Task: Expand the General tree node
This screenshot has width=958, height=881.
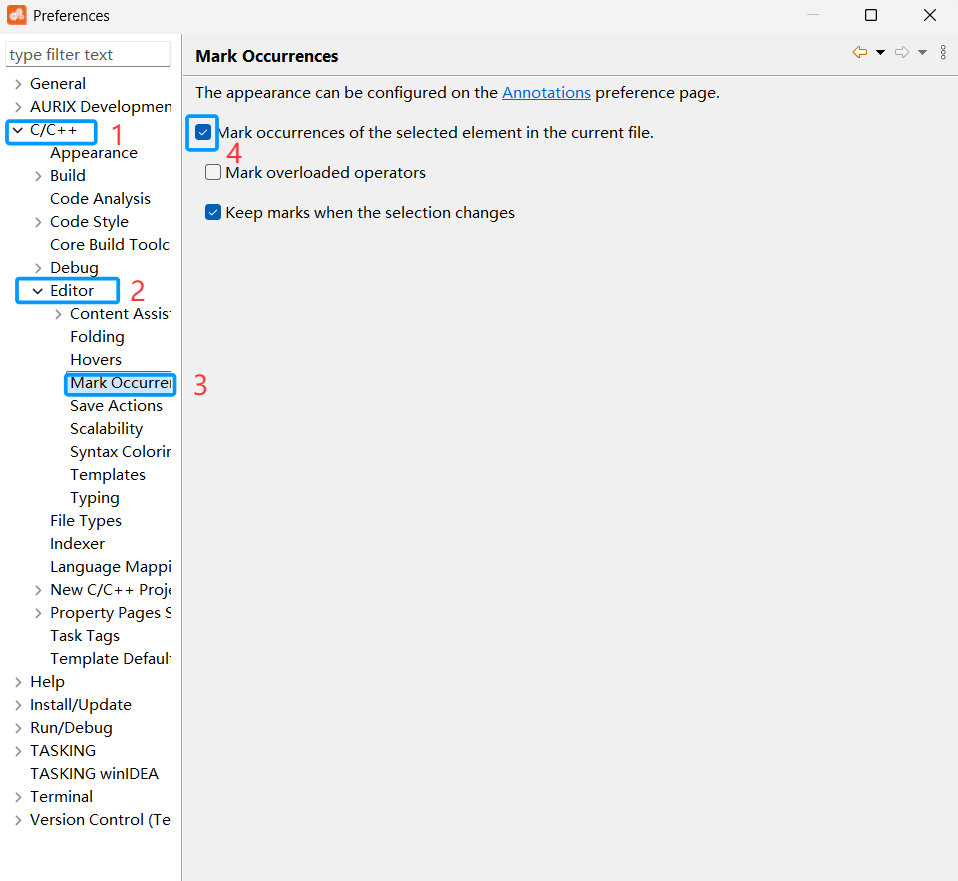Action: (18, 84)
